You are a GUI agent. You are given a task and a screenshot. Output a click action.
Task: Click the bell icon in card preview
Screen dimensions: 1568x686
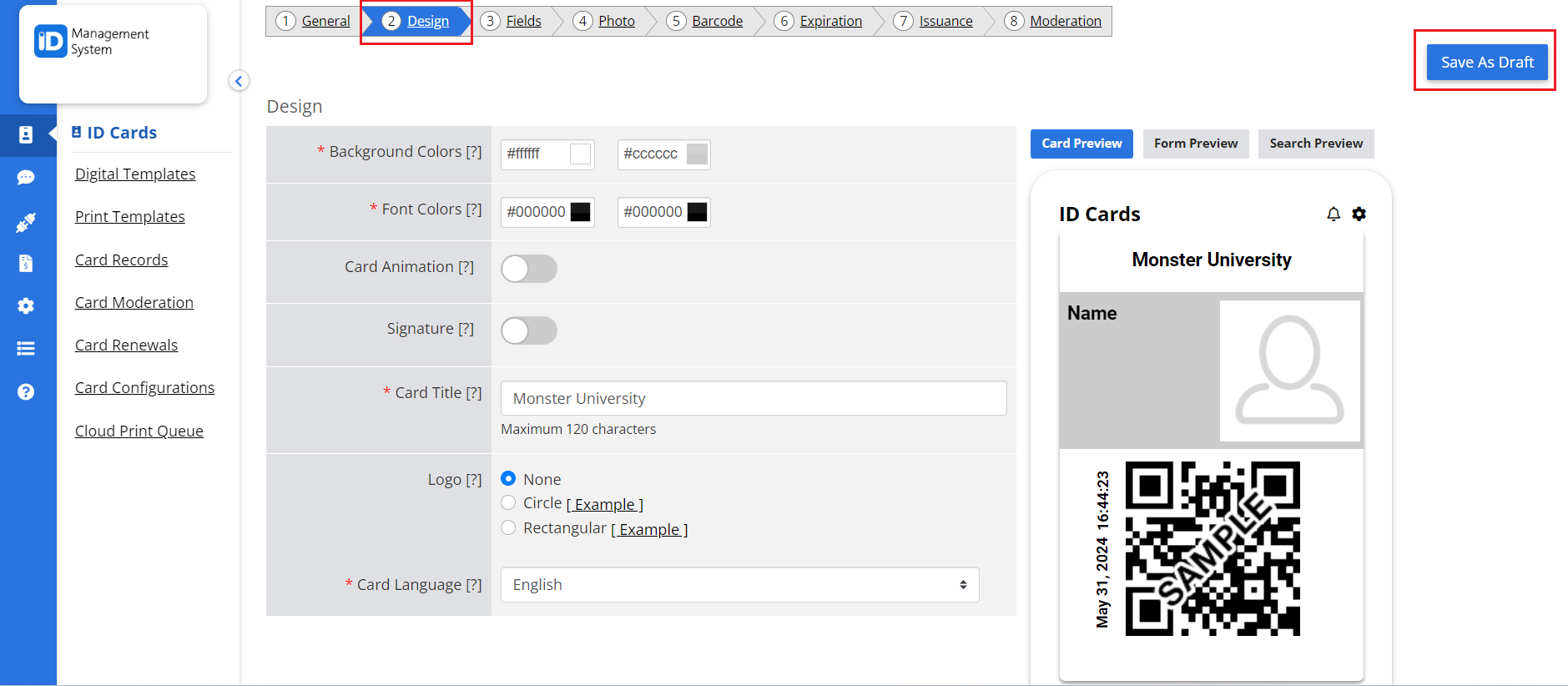[1334, 214]
